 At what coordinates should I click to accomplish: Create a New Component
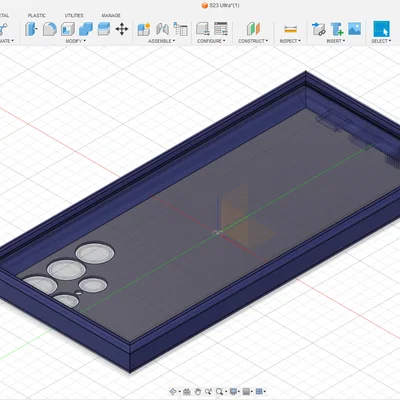[144, 29]
